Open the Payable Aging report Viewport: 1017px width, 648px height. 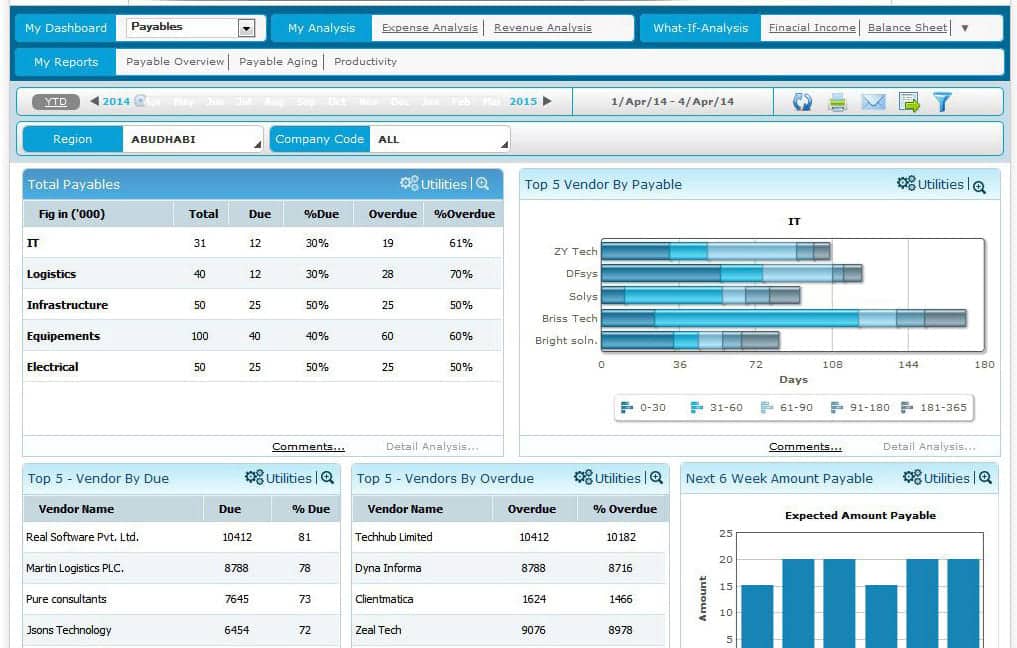click(278, 62)
